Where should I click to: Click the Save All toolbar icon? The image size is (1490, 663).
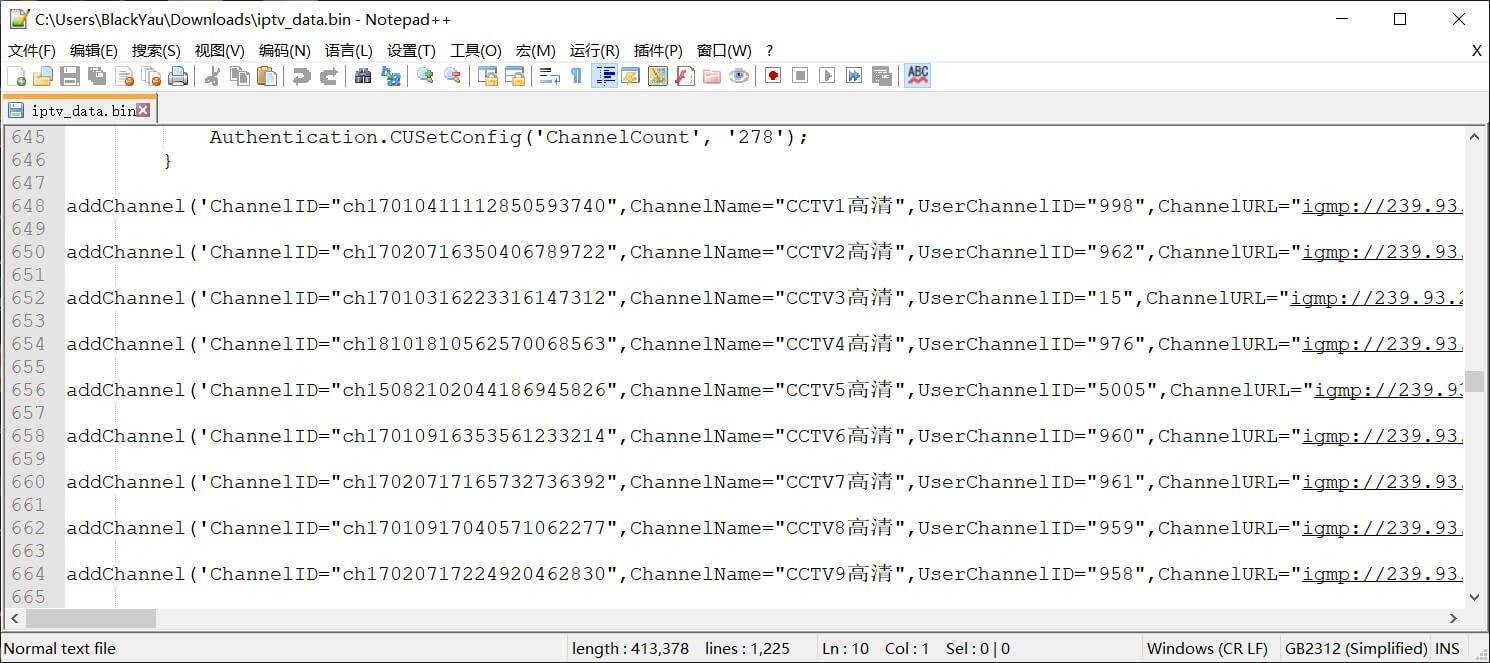click(98, 76)
